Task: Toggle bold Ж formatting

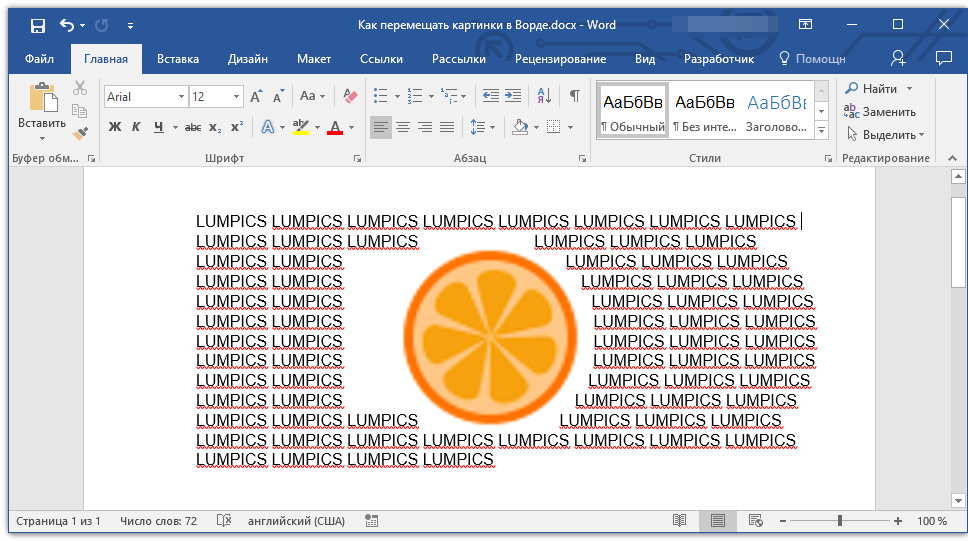Action: point(115,127)
